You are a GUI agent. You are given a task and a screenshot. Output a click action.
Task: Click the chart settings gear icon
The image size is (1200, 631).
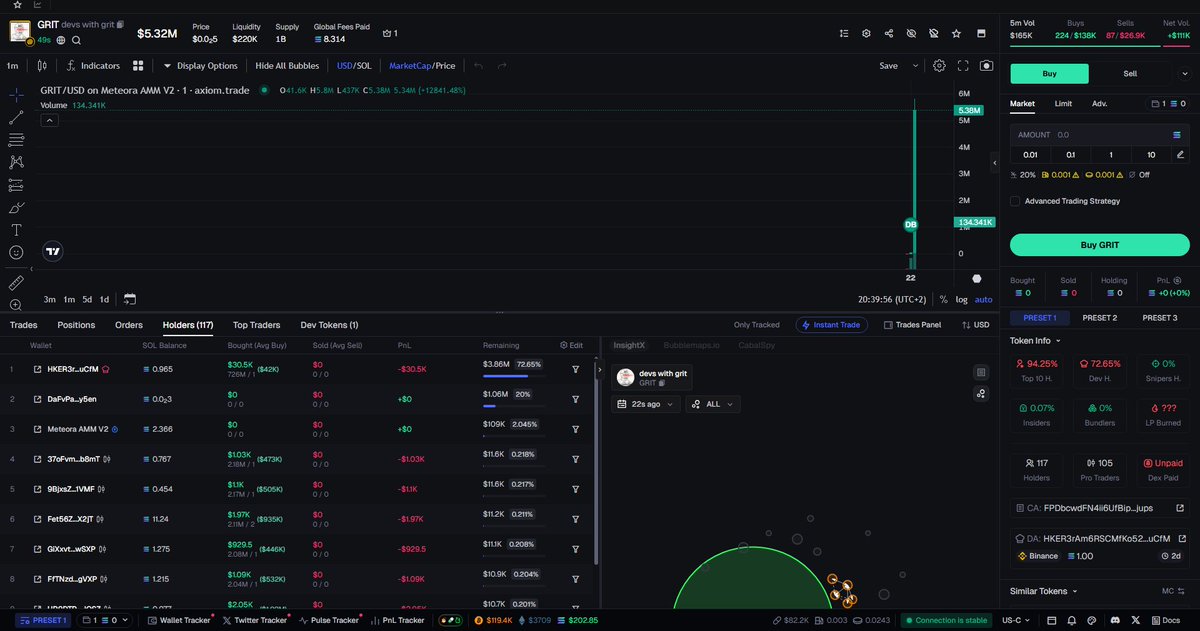click(939, 66)
